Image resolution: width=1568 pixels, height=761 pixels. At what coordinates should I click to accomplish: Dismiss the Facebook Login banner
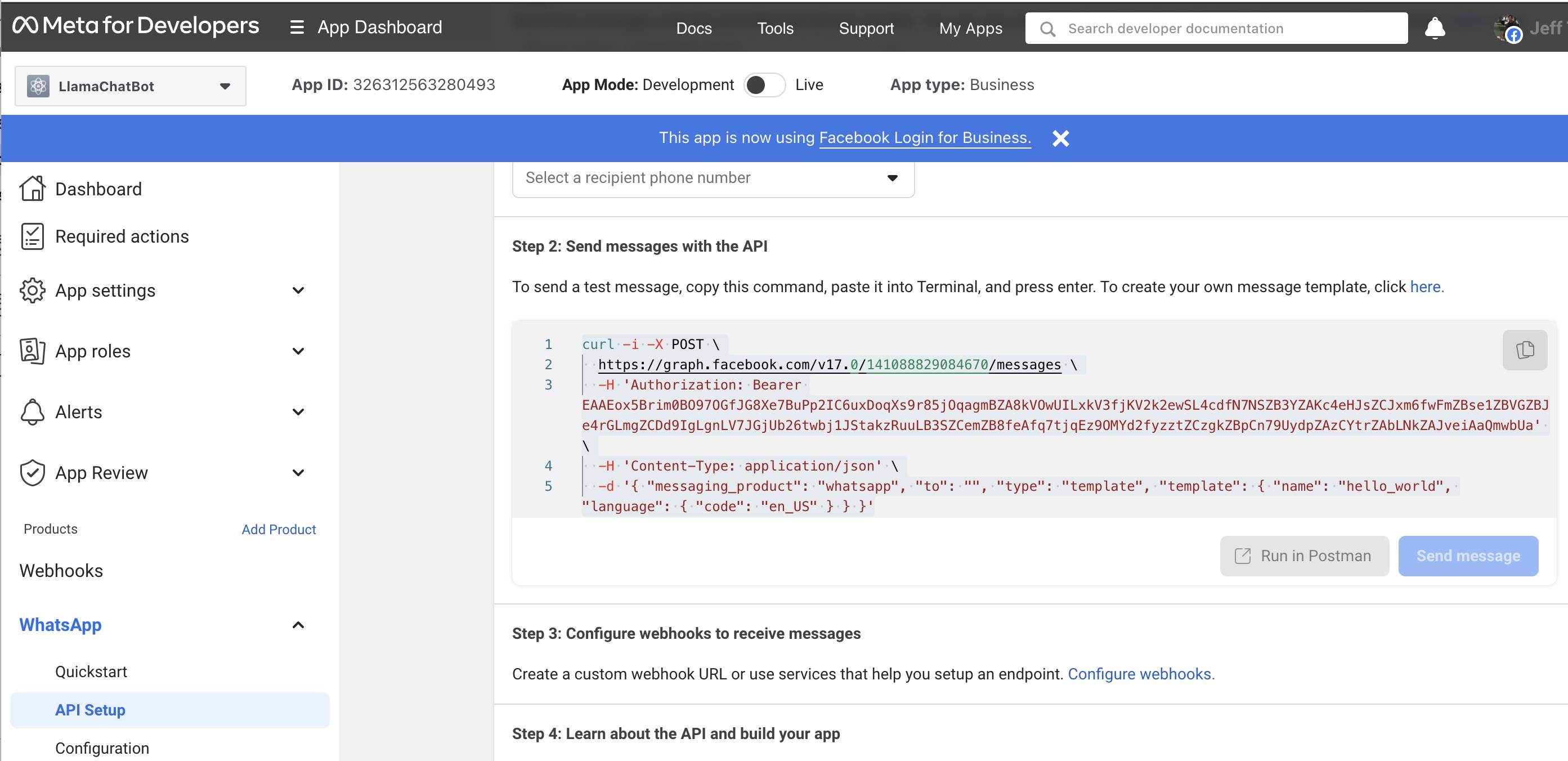pyautogui.click(x=1060, y=138)
